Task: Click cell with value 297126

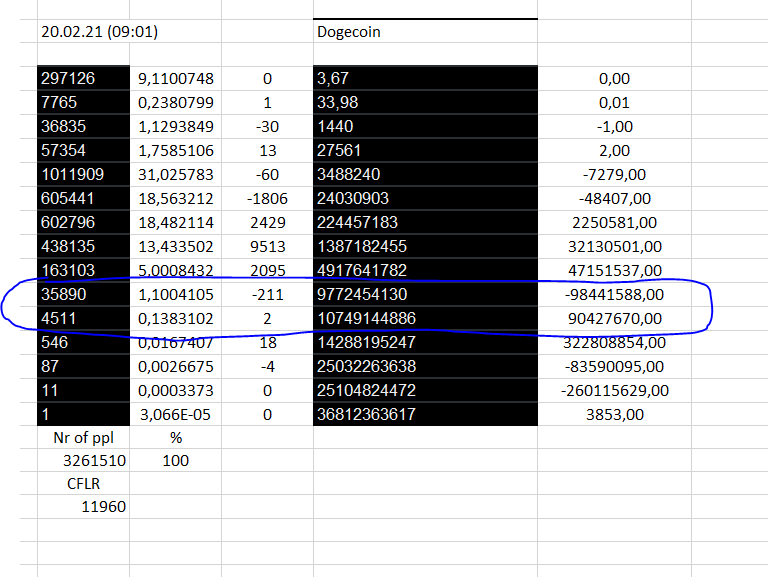Action: (83, 78)
